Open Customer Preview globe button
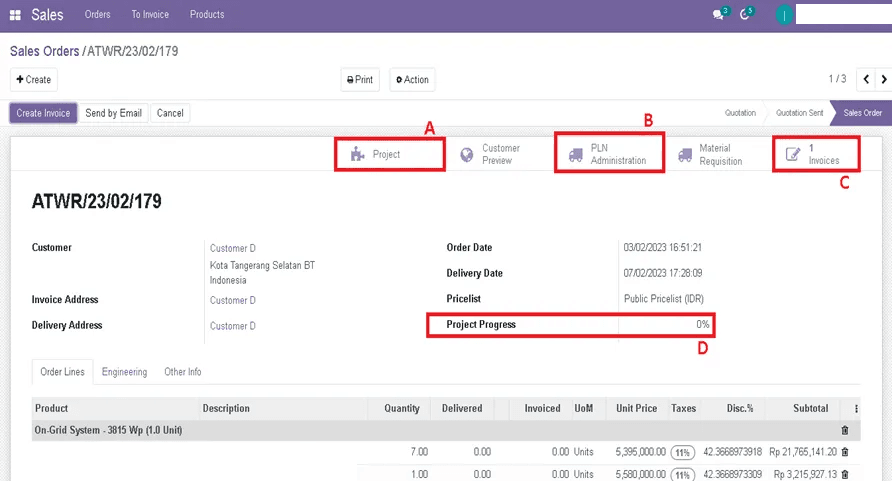Viewport: 892px width, 481px height. tap(490, 155)
